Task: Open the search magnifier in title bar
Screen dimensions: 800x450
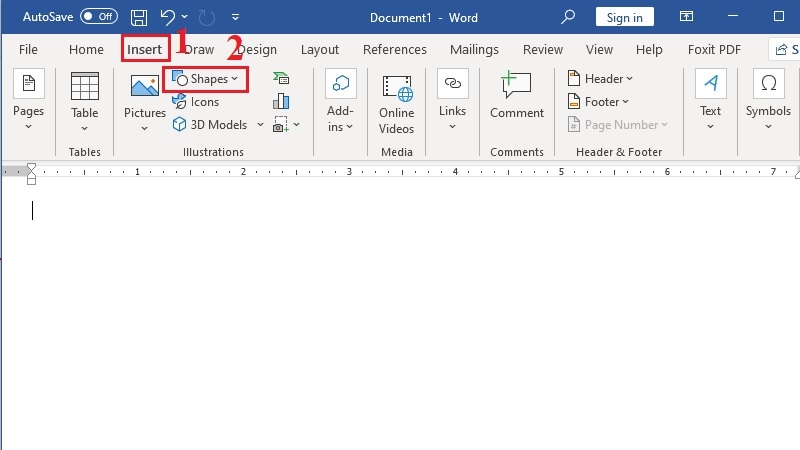Action: point(567,17)
